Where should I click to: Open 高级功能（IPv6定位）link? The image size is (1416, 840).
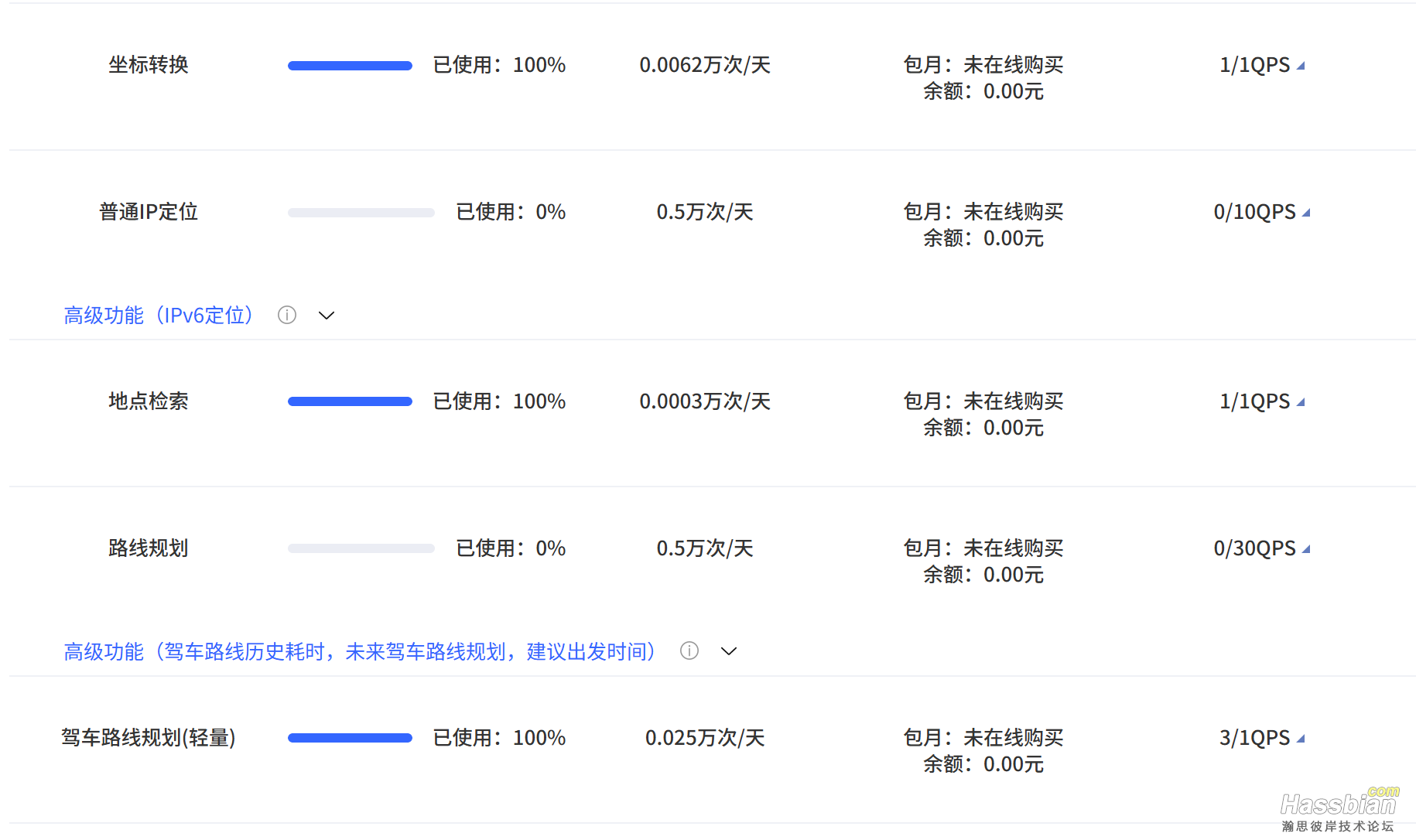click(161, 316)
